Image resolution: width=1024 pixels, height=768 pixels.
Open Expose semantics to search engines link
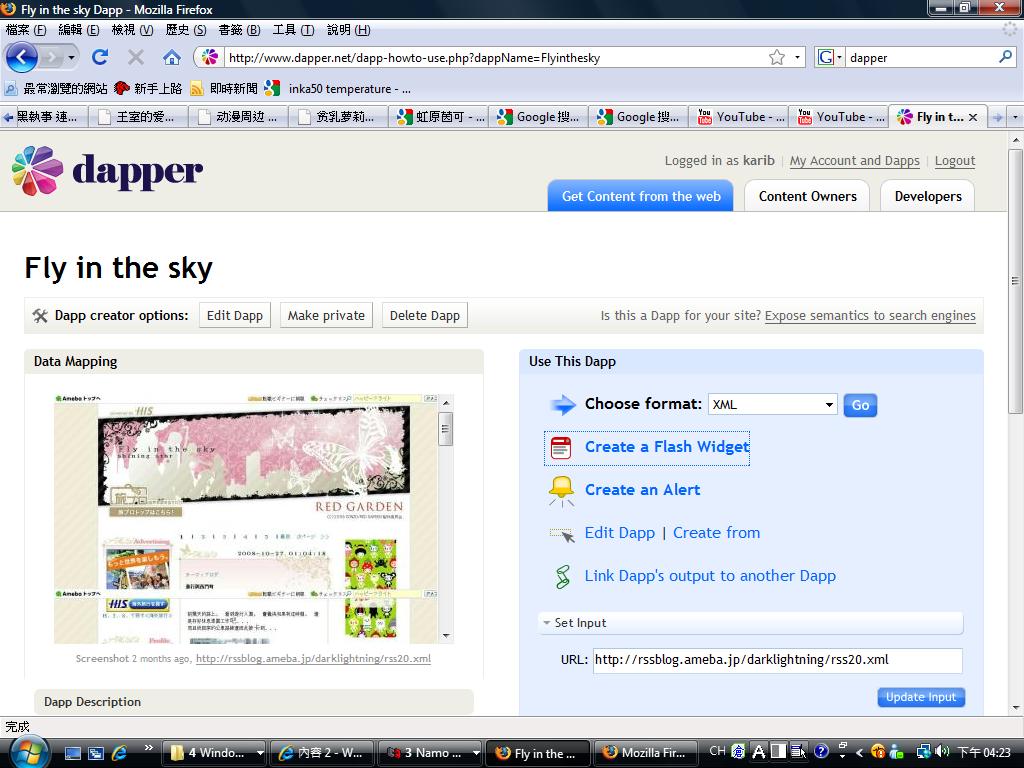(x=870, y=315)
